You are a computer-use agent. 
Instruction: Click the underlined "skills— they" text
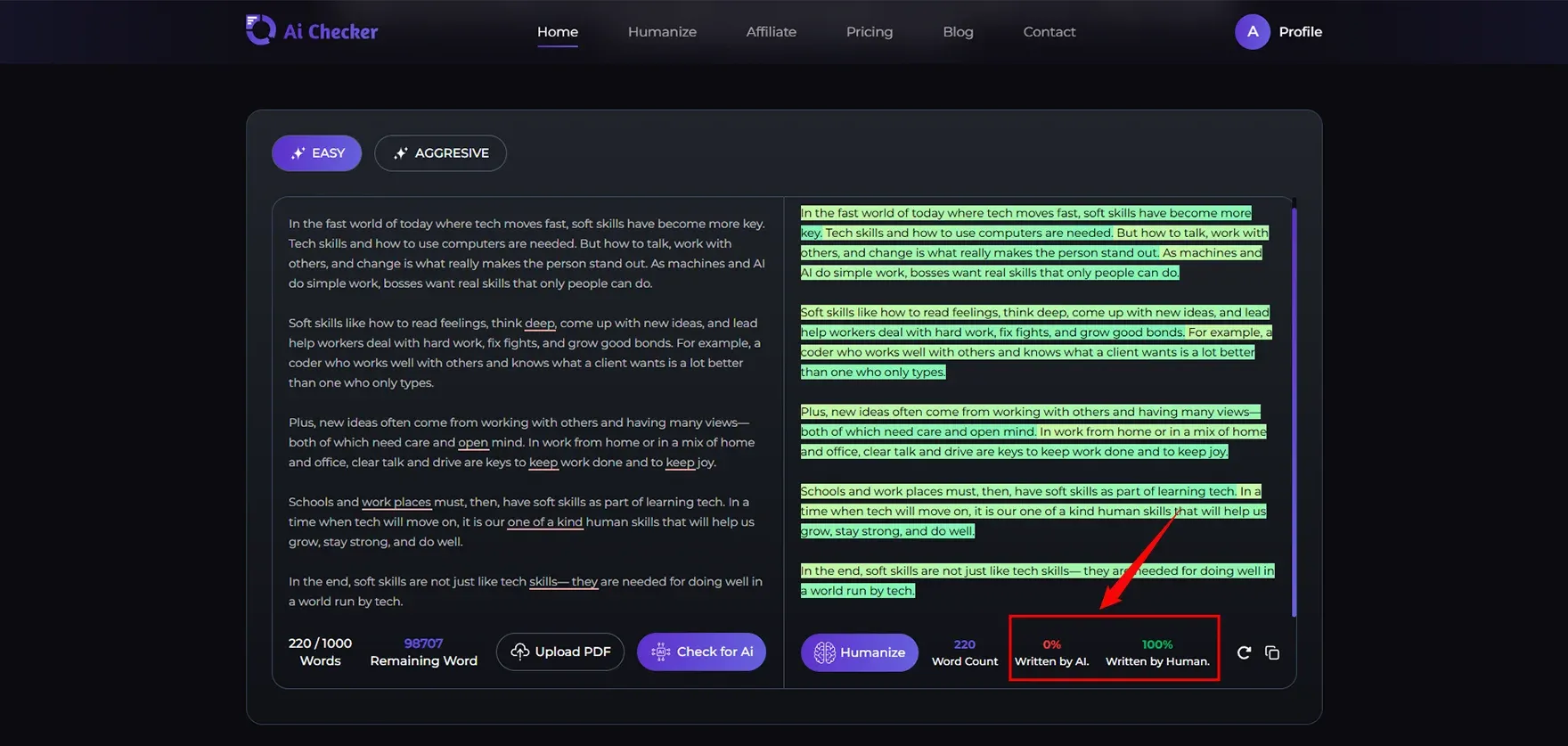coord(564,581)
